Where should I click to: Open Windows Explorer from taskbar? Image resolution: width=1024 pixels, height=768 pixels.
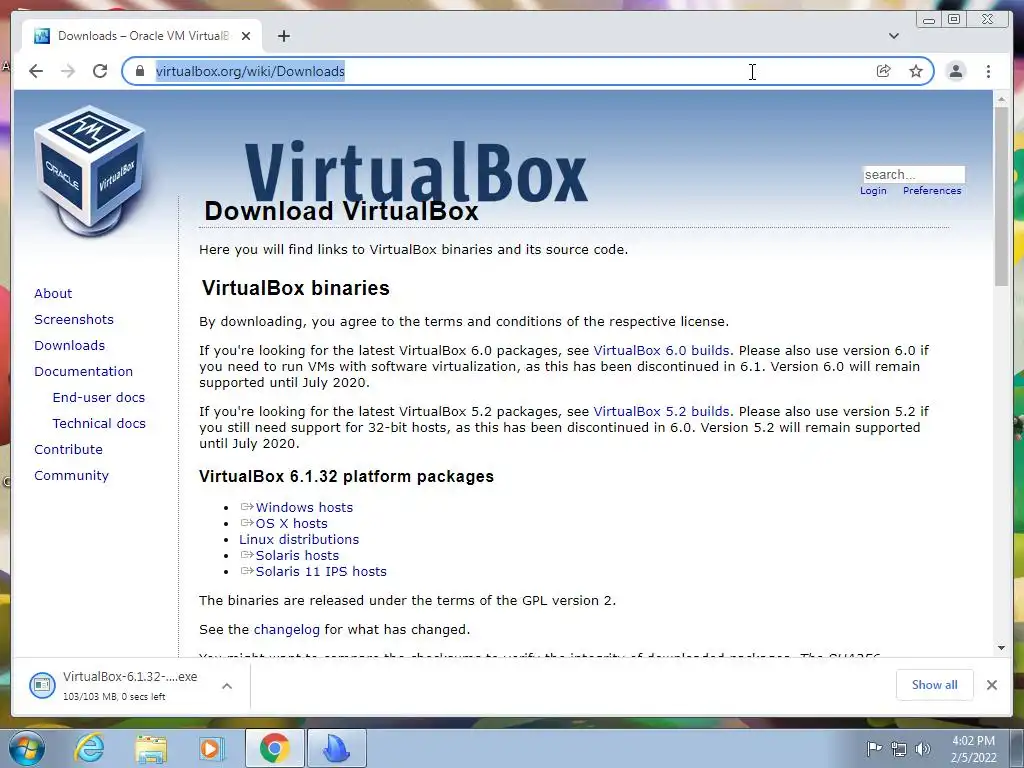[151, 748]
